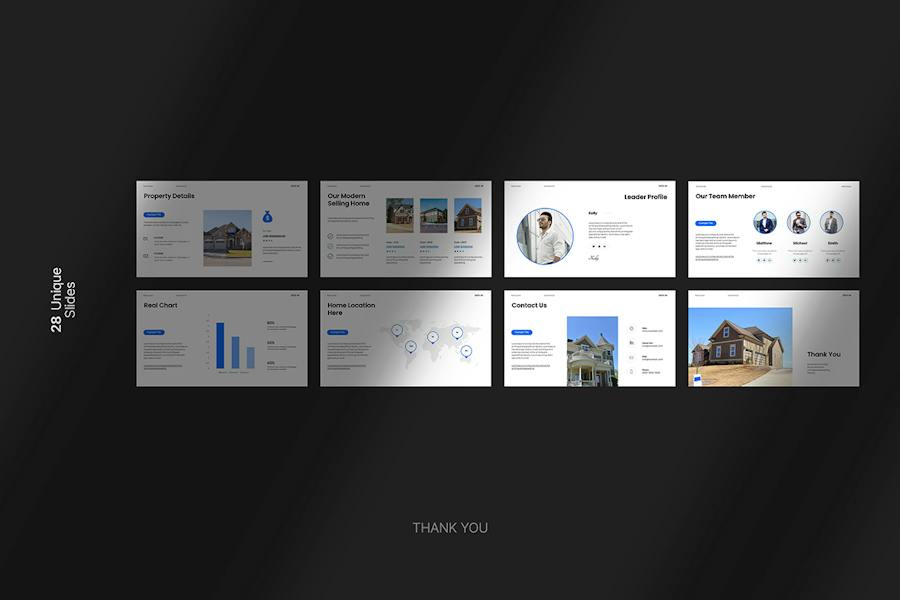
Task: Open the Property Details slide
Action: (222, 229)
